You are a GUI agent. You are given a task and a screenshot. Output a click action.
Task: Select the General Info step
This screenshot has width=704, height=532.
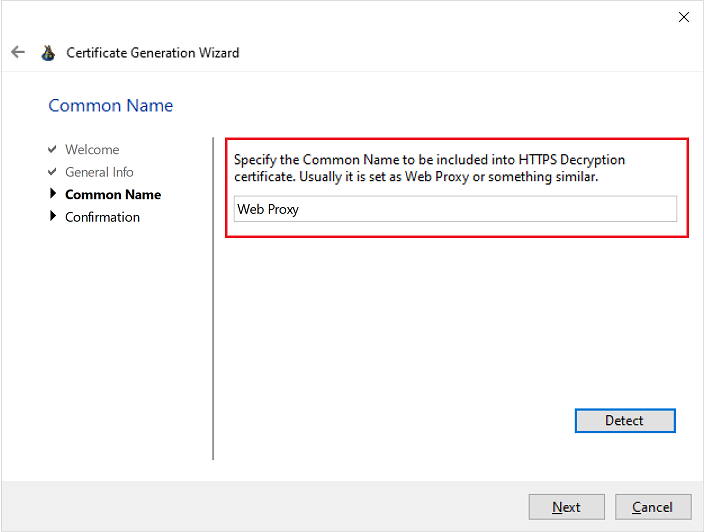tap(99, 172)
